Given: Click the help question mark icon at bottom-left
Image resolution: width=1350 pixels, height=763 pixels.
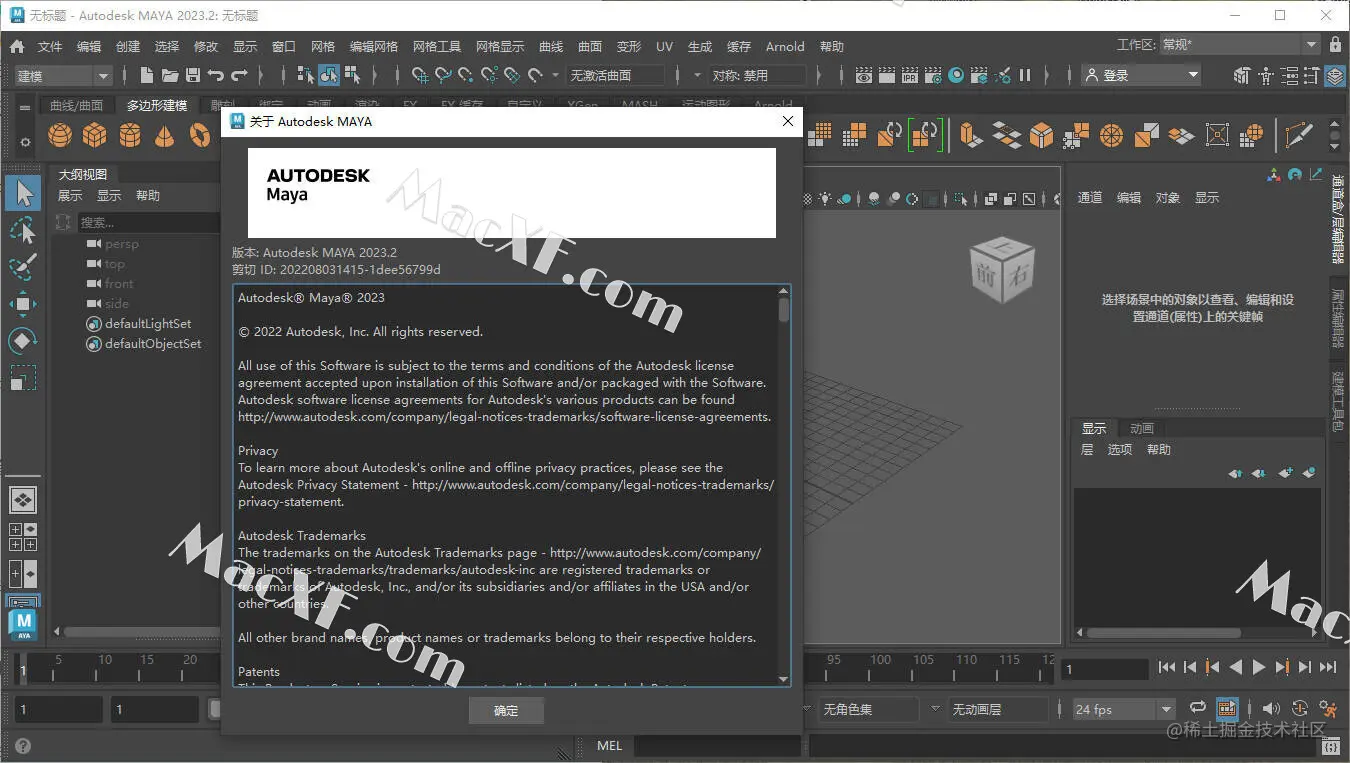Looking at the screenshot, I should click(22, 746).
